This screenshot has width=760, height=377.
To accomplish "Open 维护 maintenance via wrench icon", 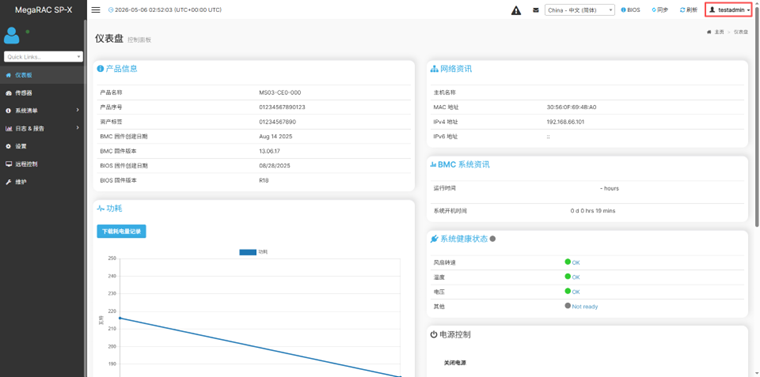I will (8, 182).
